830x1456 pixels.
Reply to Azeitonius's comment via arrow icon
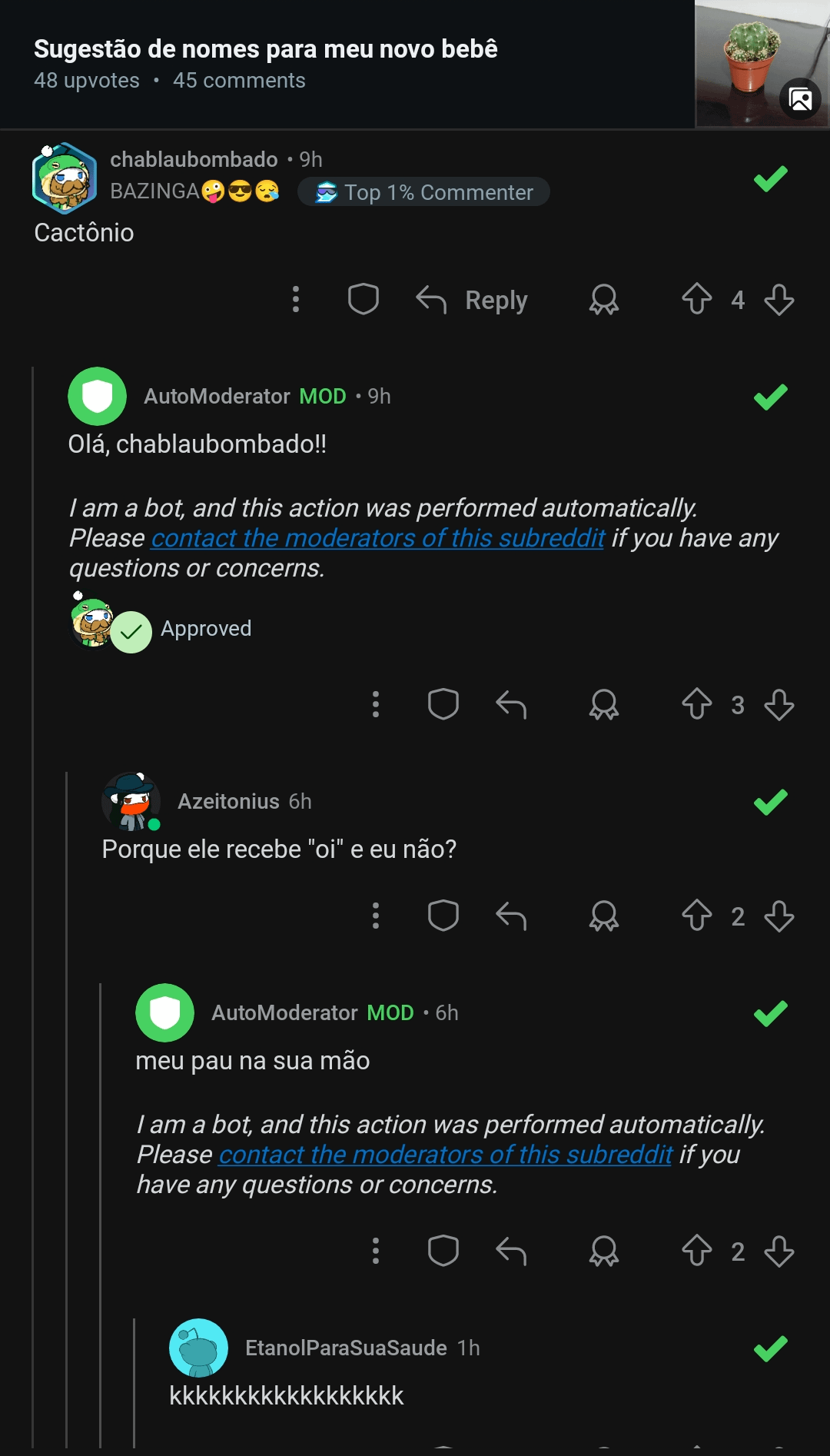pos(511,916)
